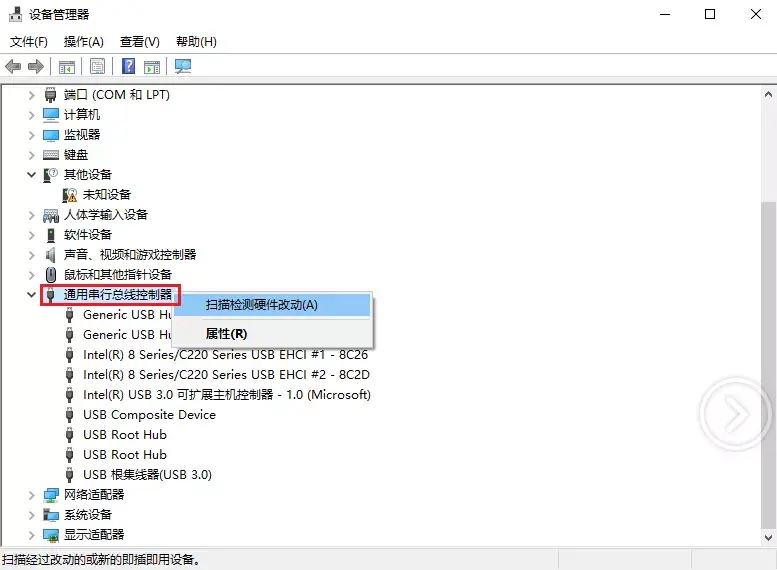Open the 查看(V) menu
Screen dimensions: 777x570
click(x=139, y=42)
